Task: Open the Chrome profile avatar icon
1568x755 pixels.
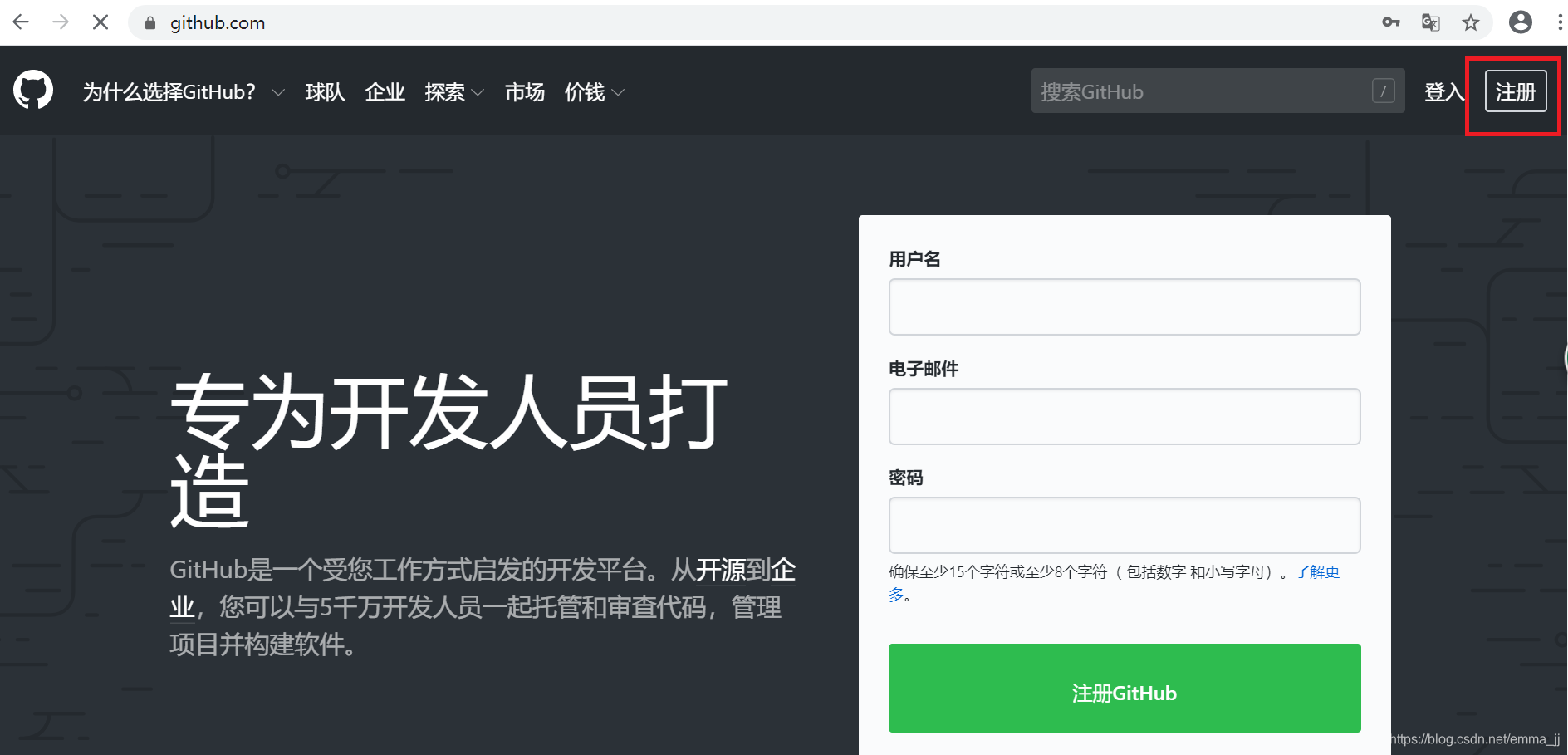Action: point(1521,22)
